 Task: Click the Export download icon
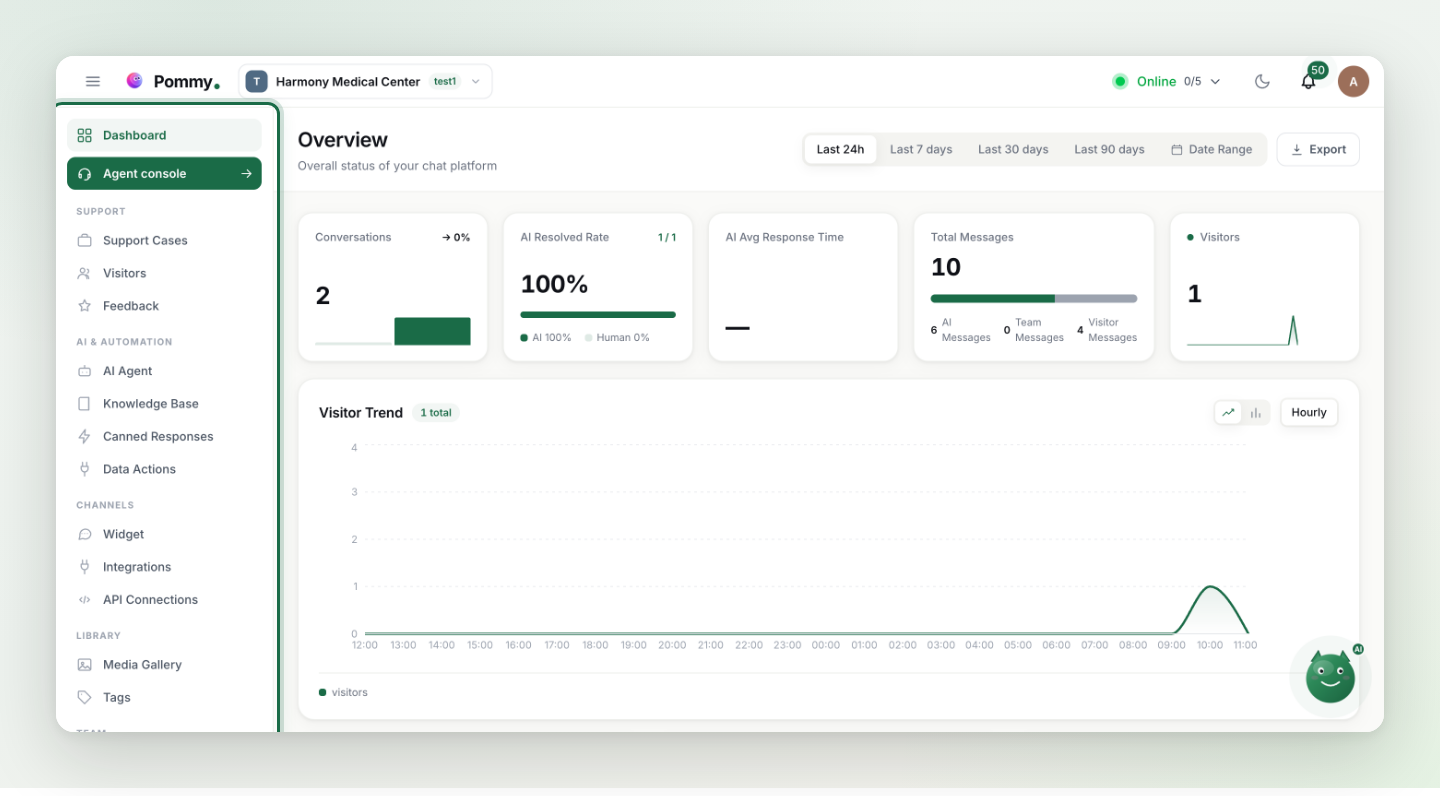[1297, 150]
